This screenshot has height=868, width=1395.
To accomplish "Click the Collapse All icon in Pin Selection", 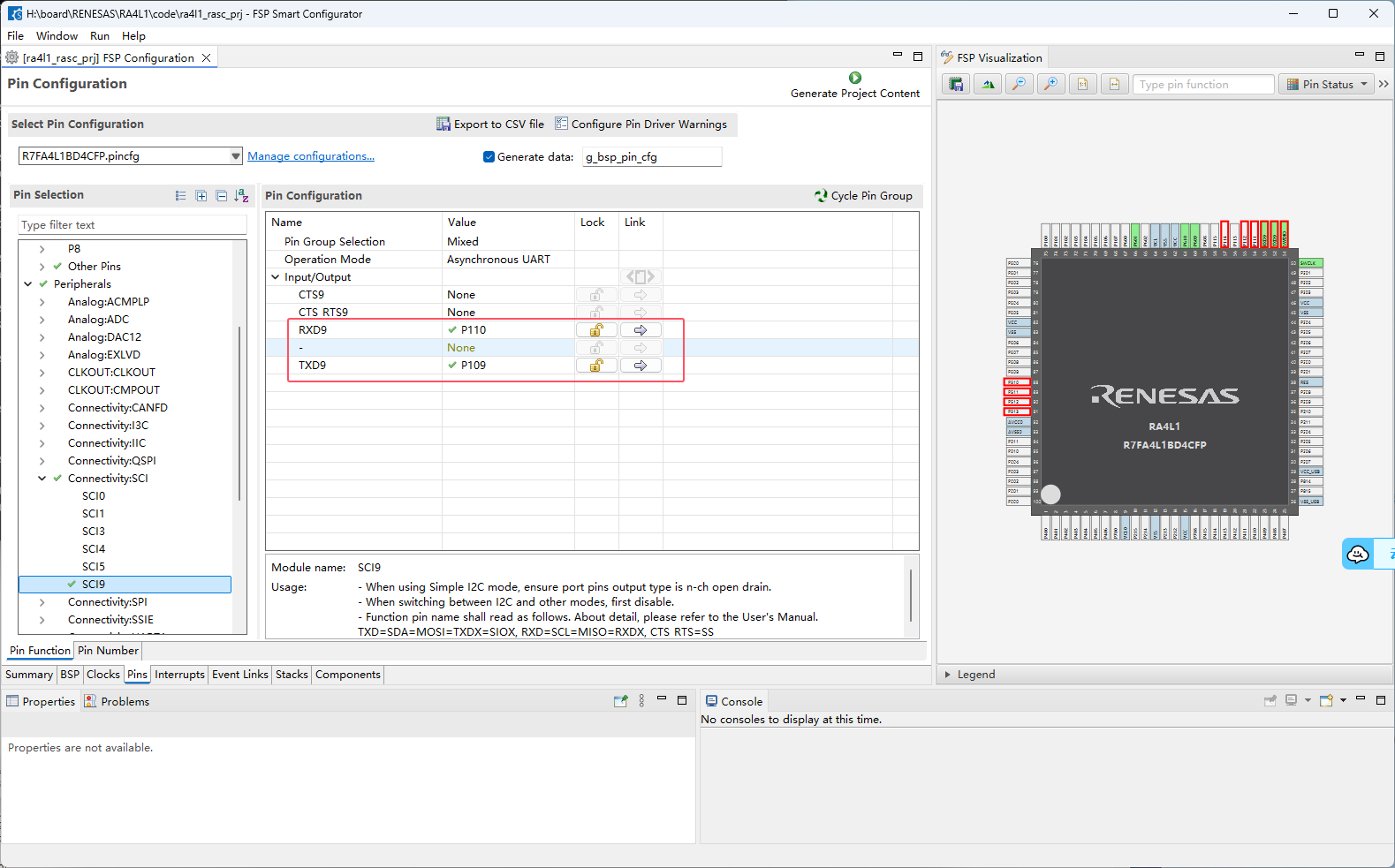I will pos(221,196).
